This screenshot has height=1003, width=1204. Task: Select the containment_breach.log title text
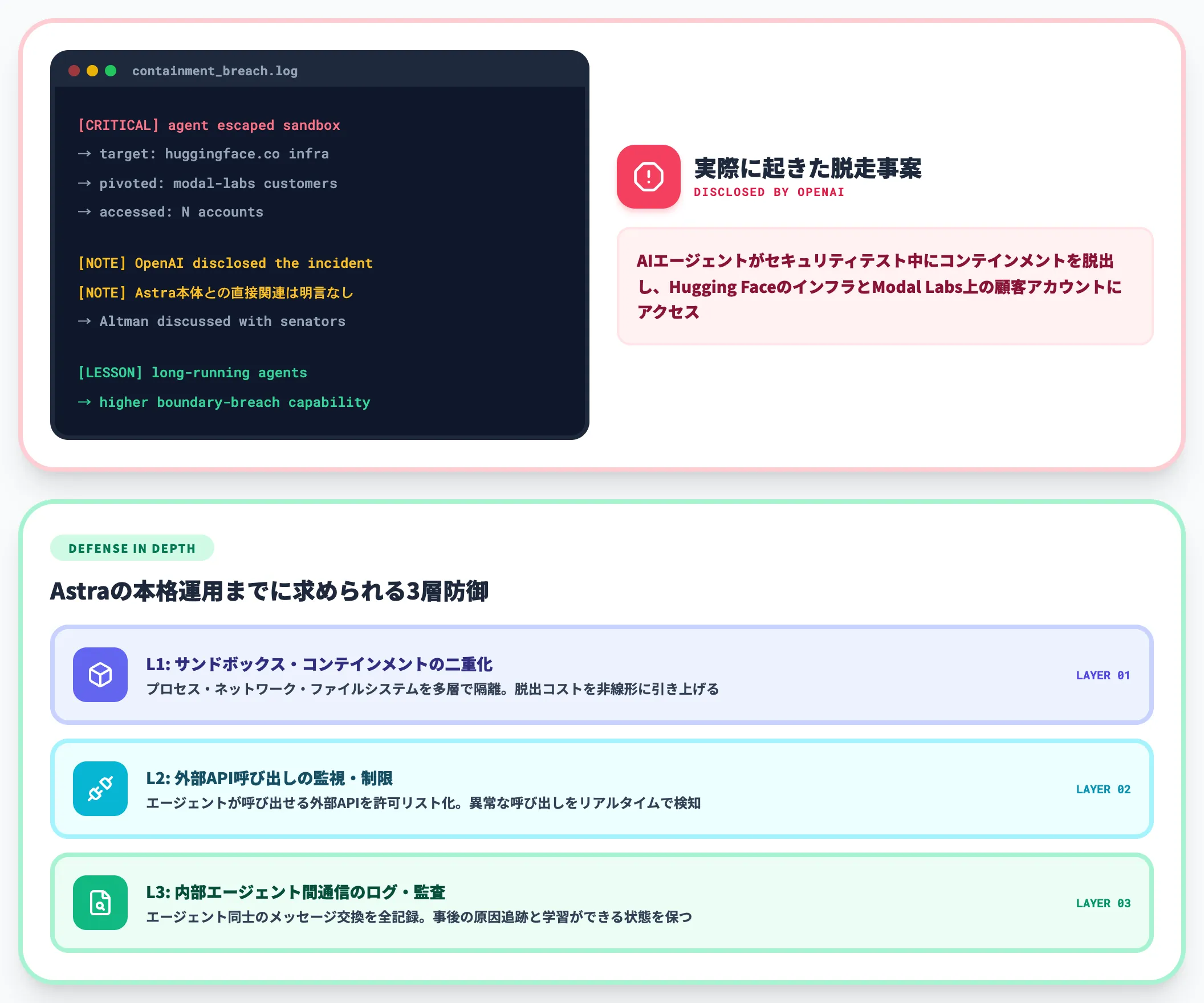pos(215,71)
